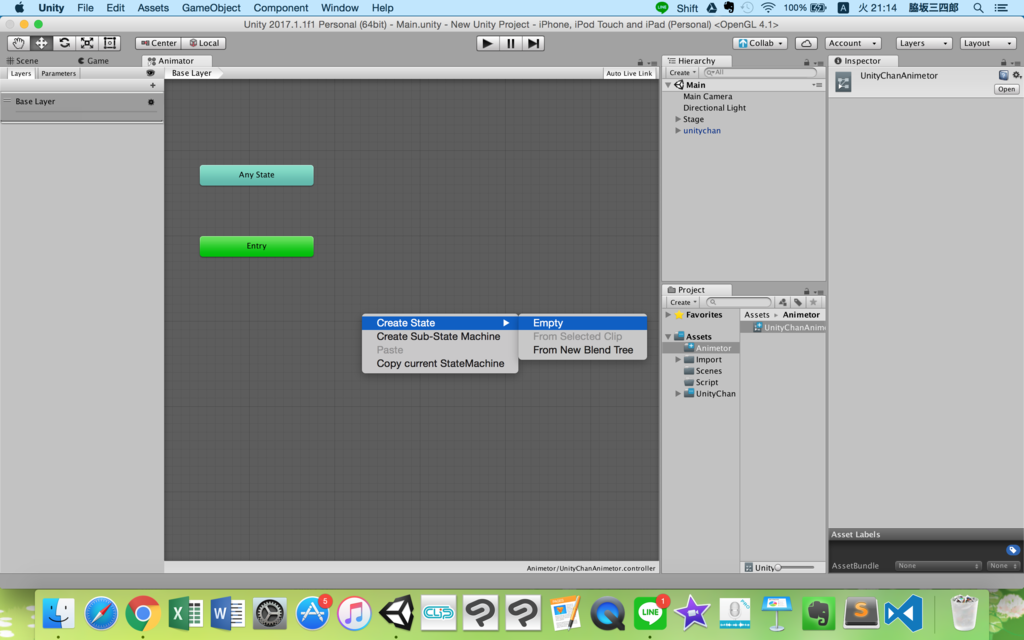Viewport: 1024px width, 640px height.
Task: Click the Open button in Inspector
Action: [1006, 89]
